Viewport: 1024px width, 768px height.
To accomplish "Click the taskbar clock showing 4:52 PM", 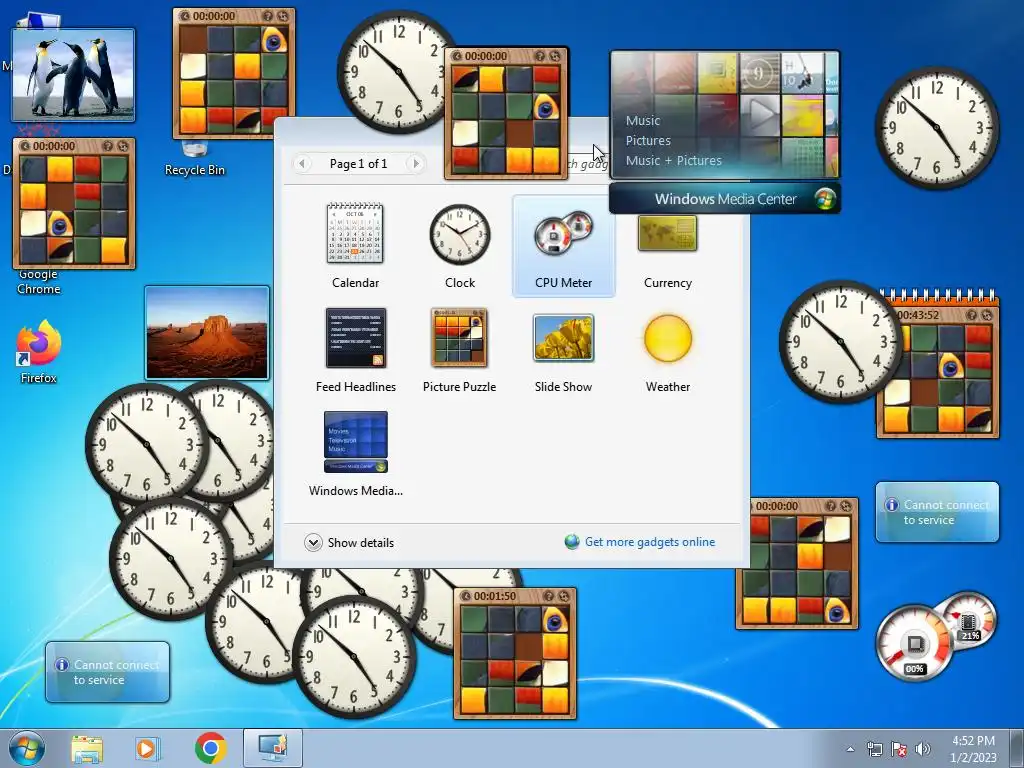I will [973, 749].
